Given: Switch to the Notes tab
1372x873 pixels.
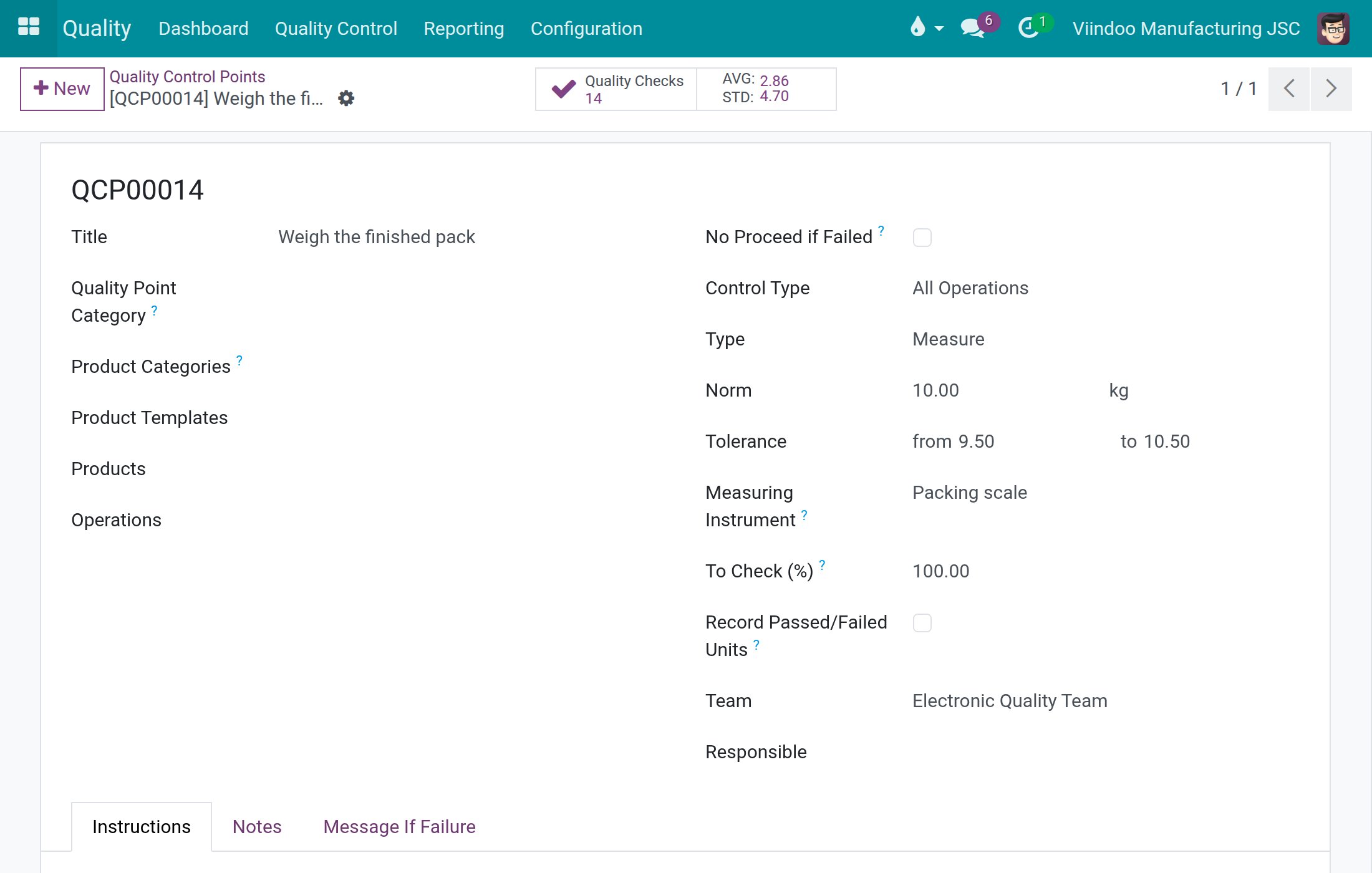Looking at the screenshot, I should point(257,827).
